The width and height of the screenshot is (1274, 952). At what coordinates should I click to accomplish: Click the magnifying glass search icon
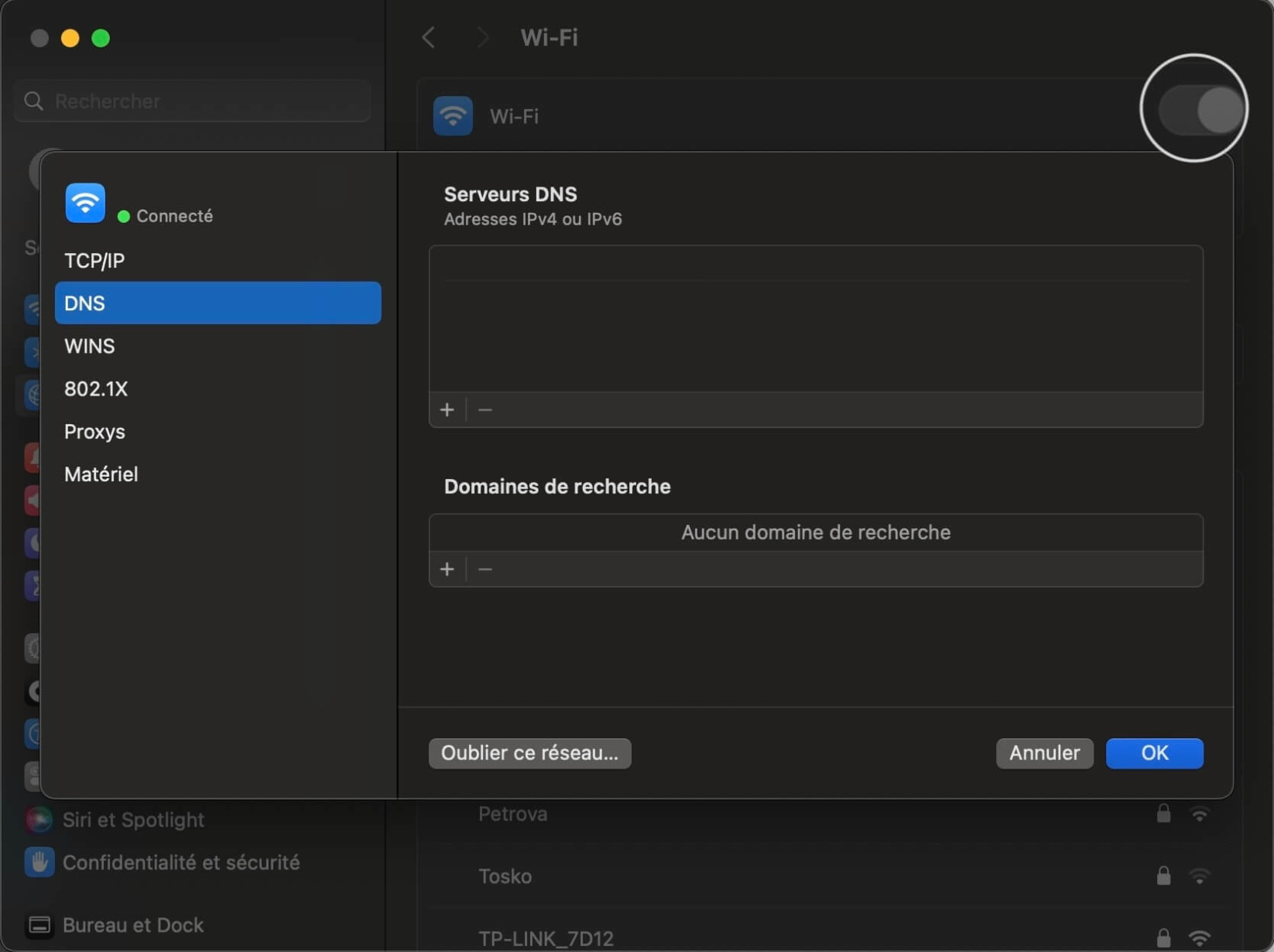33,101
